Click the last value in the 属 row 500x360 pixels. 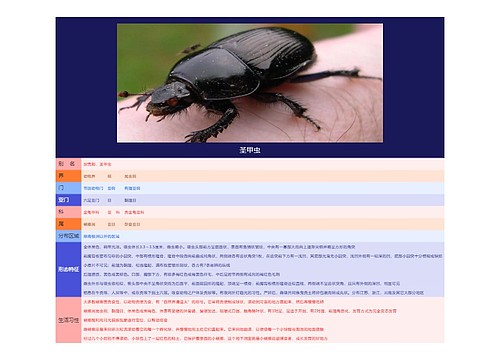(x=132, y=224)
